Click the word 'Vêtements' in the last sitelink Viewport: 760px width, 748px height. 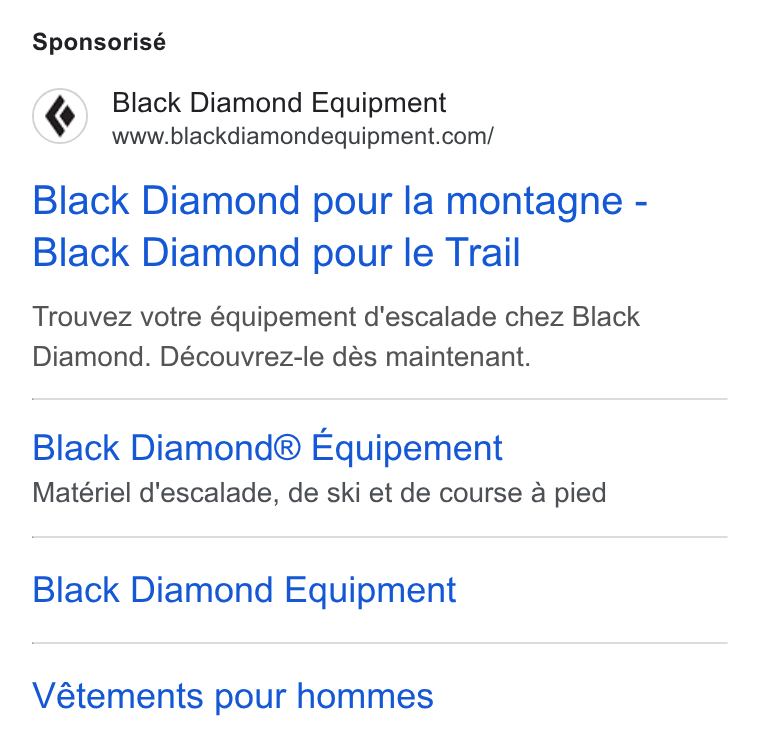point(118,695)
